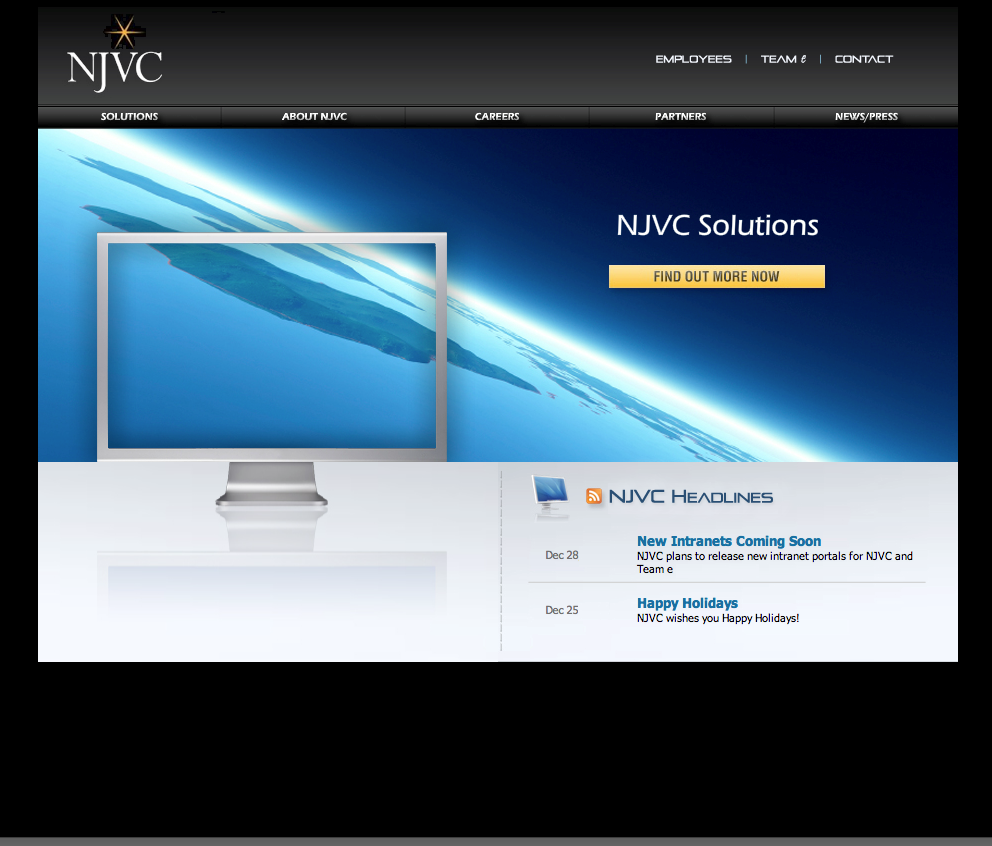Click the Dec 28 date label
The width and height of the screenshot is (992, 846).
tap(562, 555)
